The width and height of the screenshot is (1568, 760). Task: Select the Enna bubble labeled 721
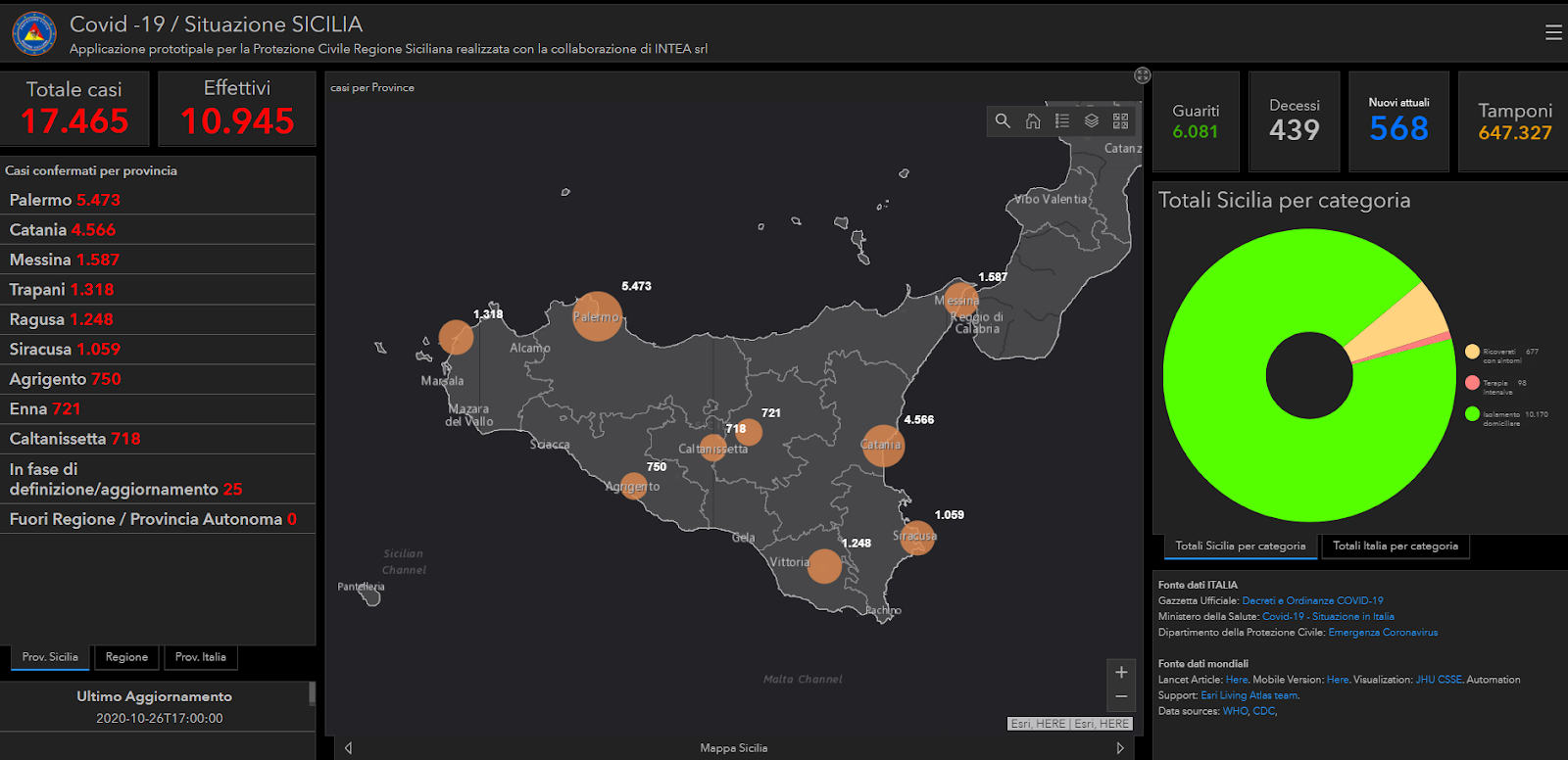749,431
